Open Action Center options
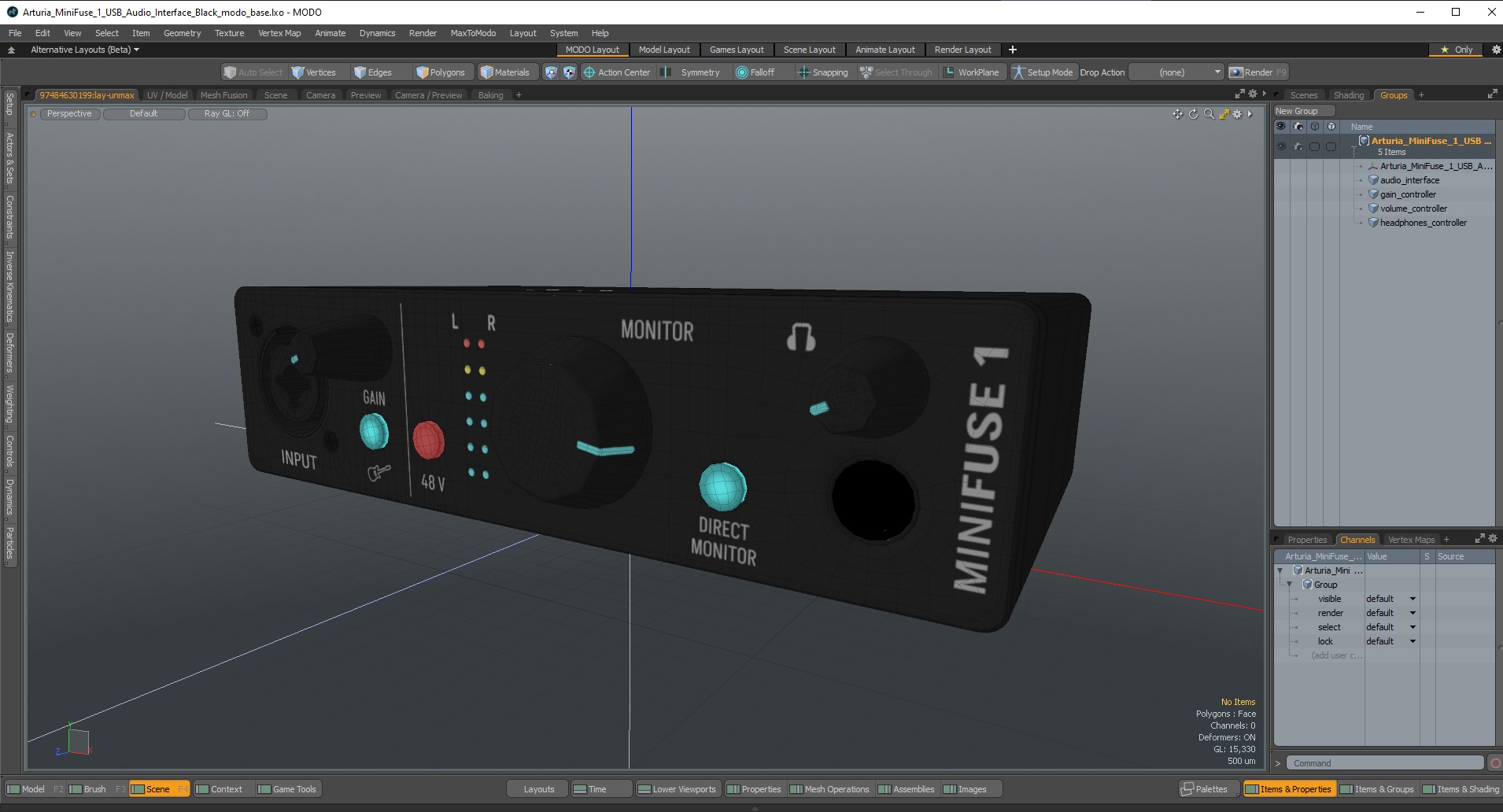The image size is (1503, 812). pyautogui.click(x=617, y=72)
